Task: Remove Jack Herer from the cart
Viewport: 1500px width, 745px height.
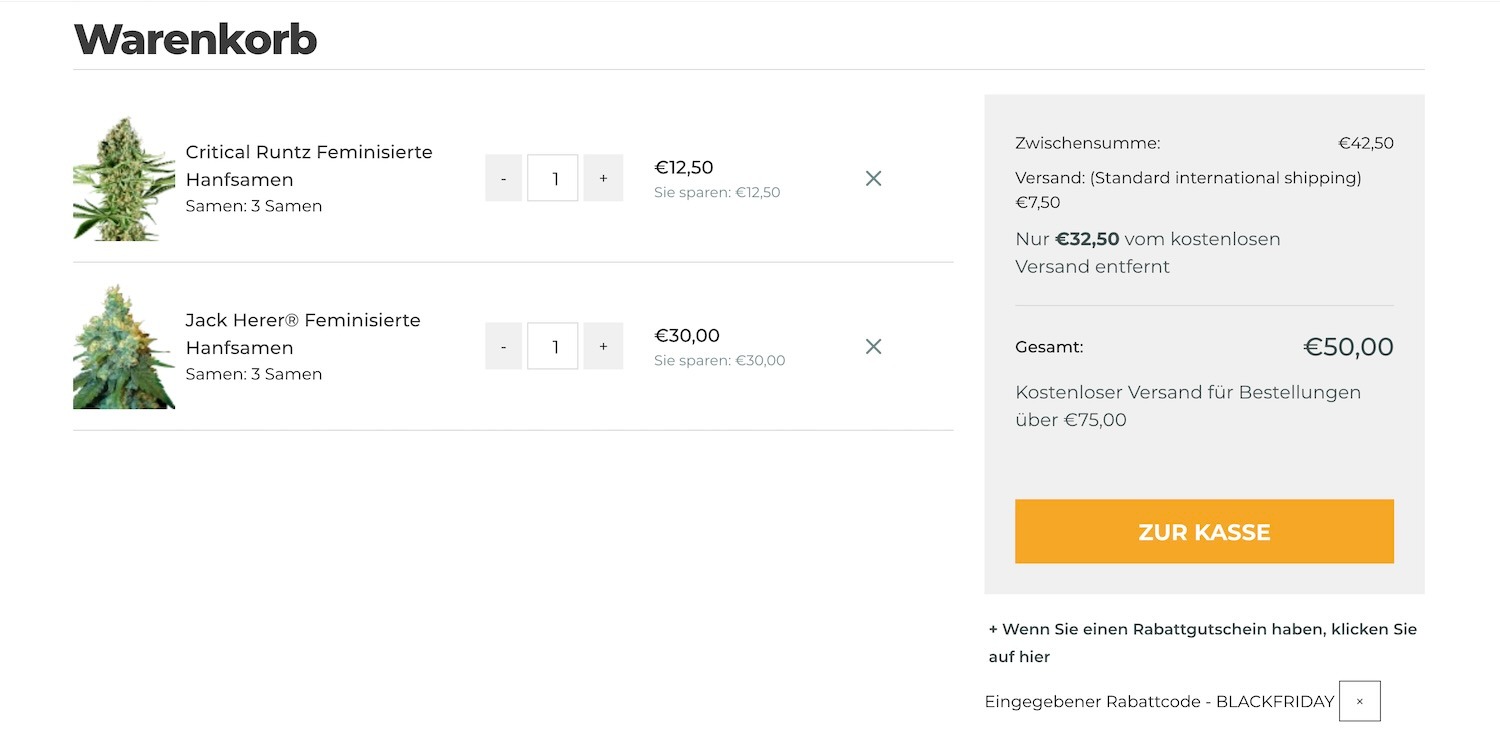Action: pos(873,346)
